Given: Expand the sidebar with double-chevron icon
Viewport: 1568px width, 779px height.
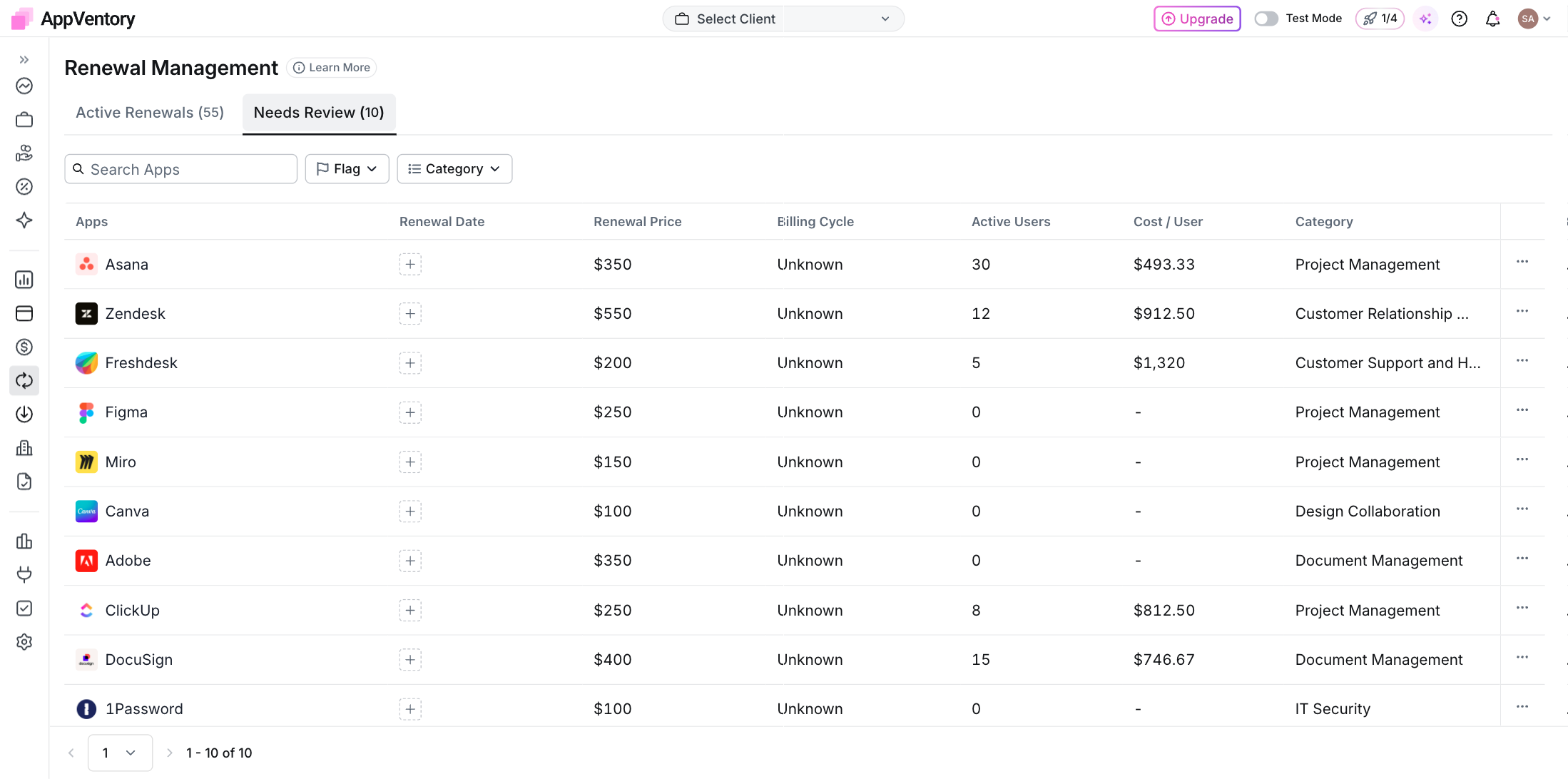Looking at the screenshot, I should point(24,60).
